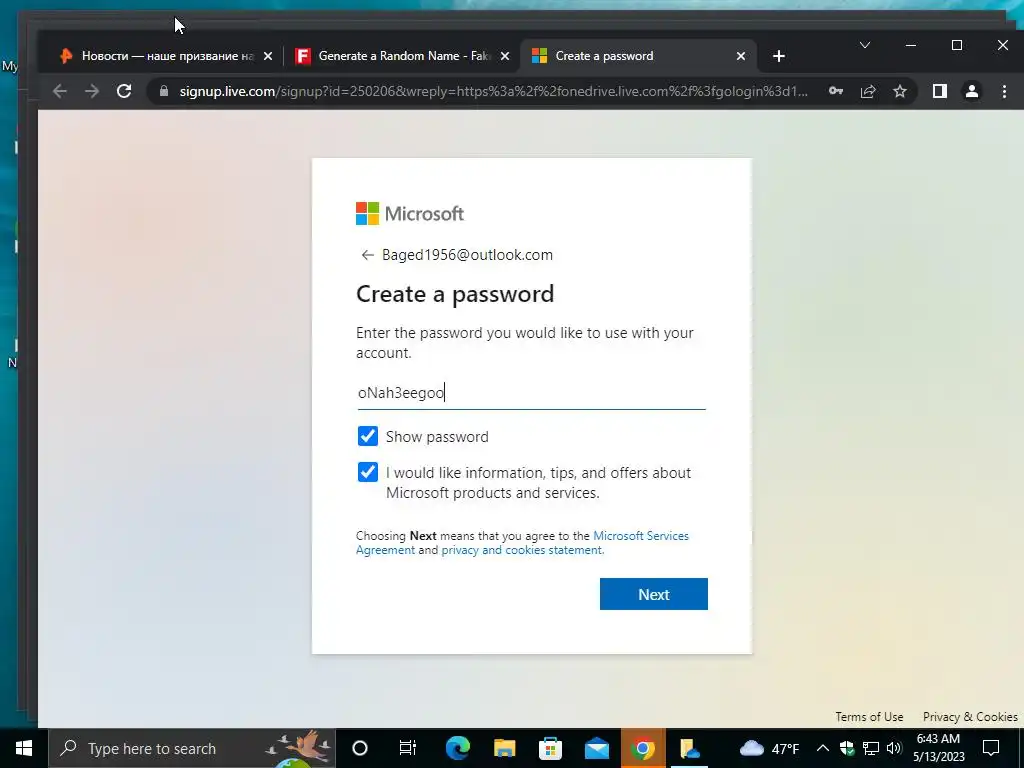Open Chrome's three-dot menu
This screenshot has height=768, width=1024.
[x=1004, y=91]
